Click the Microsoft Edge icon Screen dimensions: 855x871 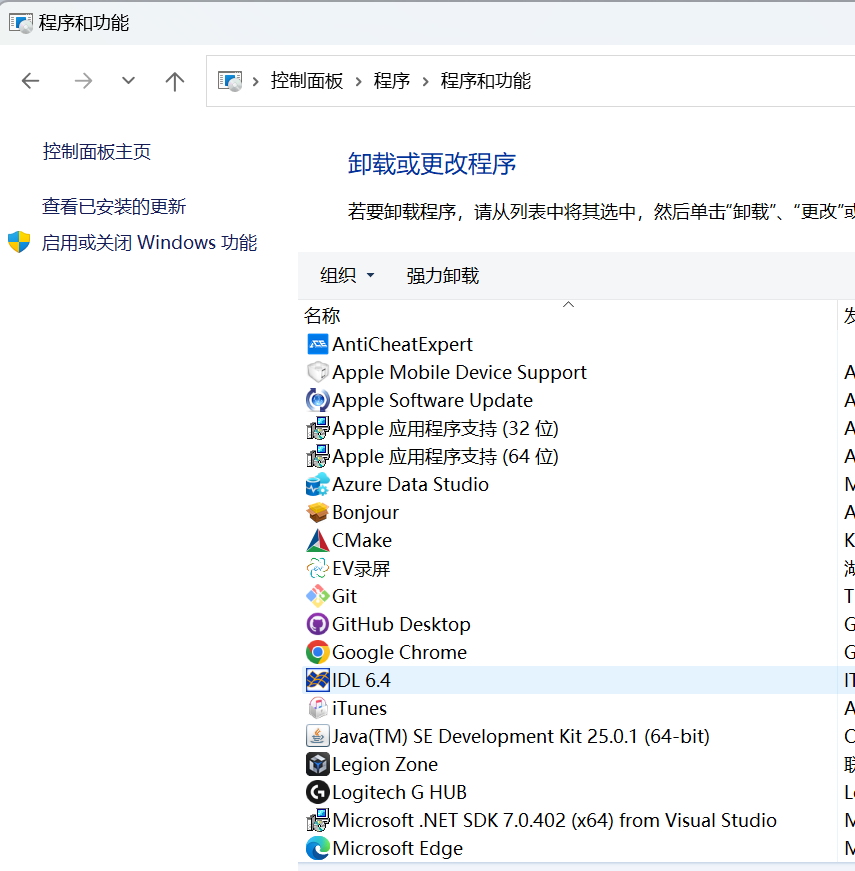coord(317,848)
